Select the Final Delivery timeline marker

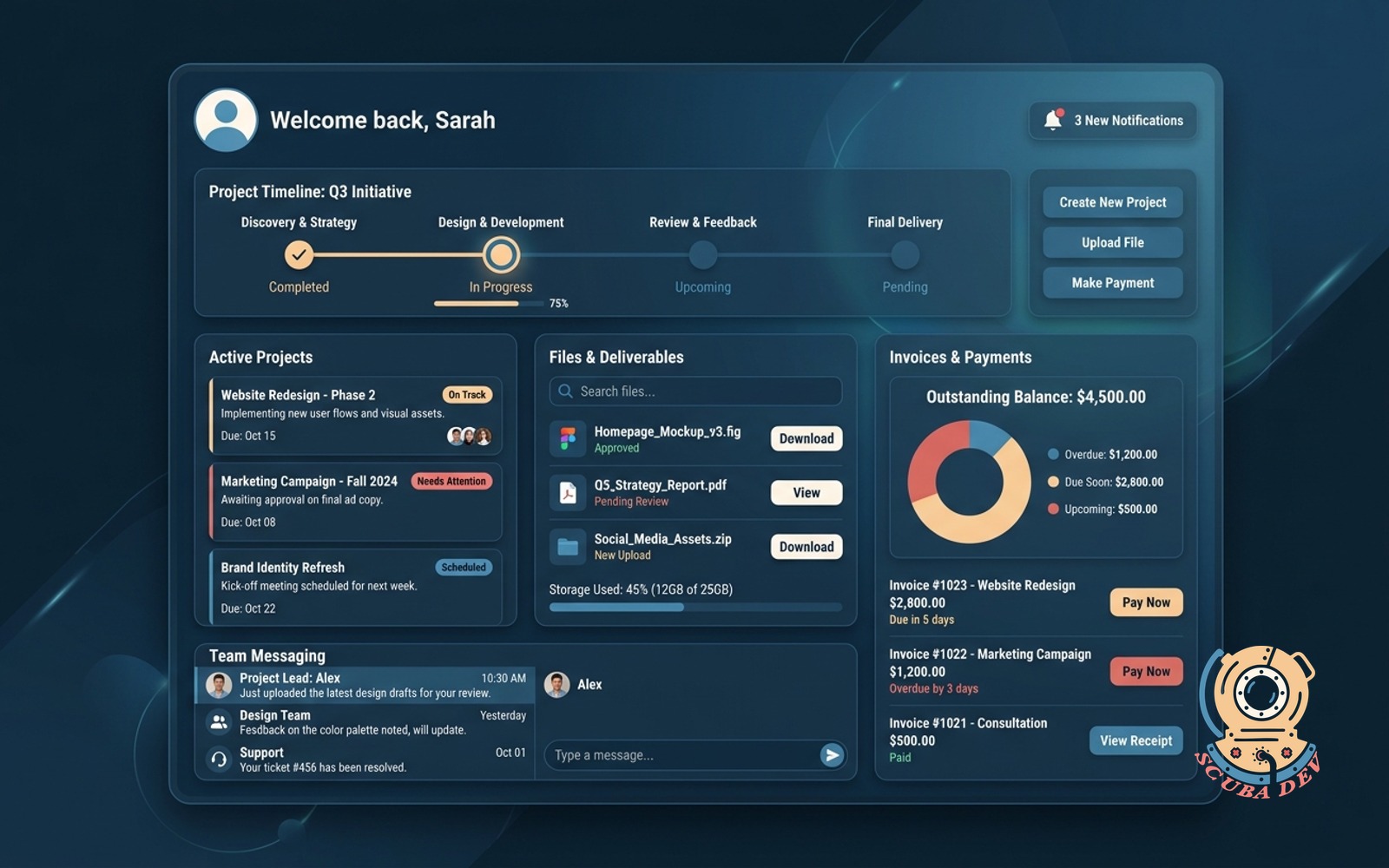(x=905, y=254)
